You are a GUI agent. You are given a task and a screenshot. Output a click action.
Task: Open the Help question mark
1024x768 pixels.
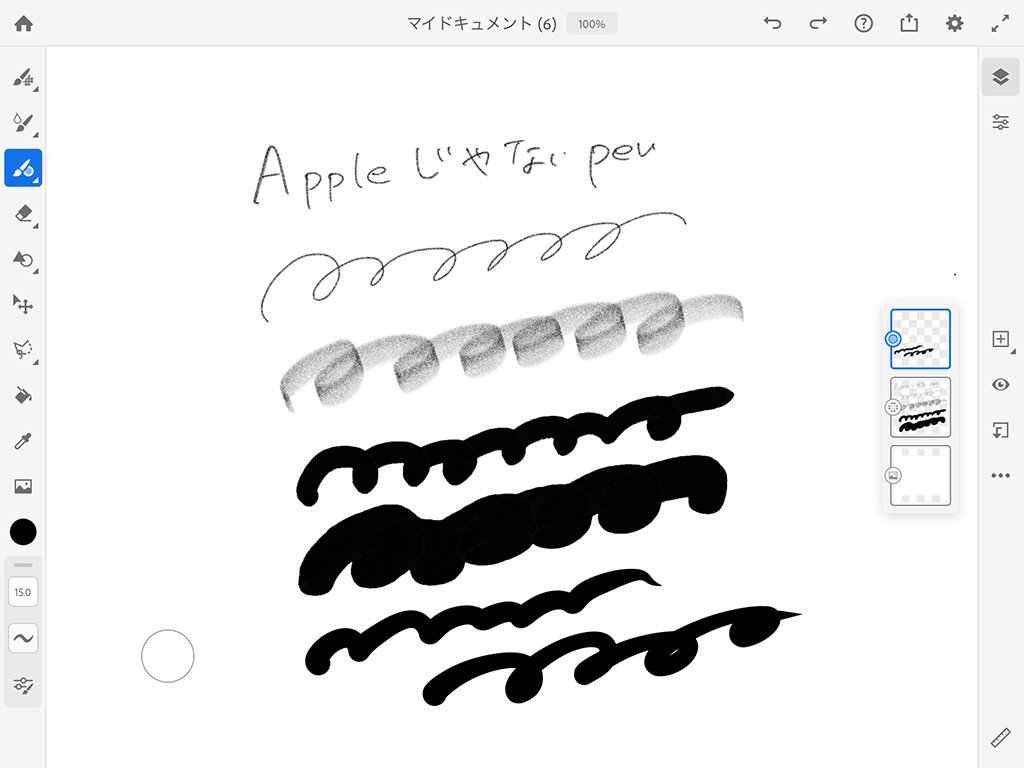point(863,24)
